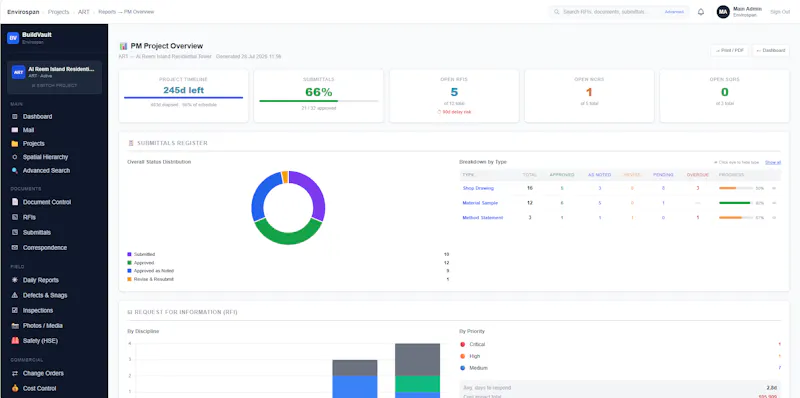The width and height of the screenshot is (800, 398).
Task: Open the Method Statement type link
Action: coord(483,218)
